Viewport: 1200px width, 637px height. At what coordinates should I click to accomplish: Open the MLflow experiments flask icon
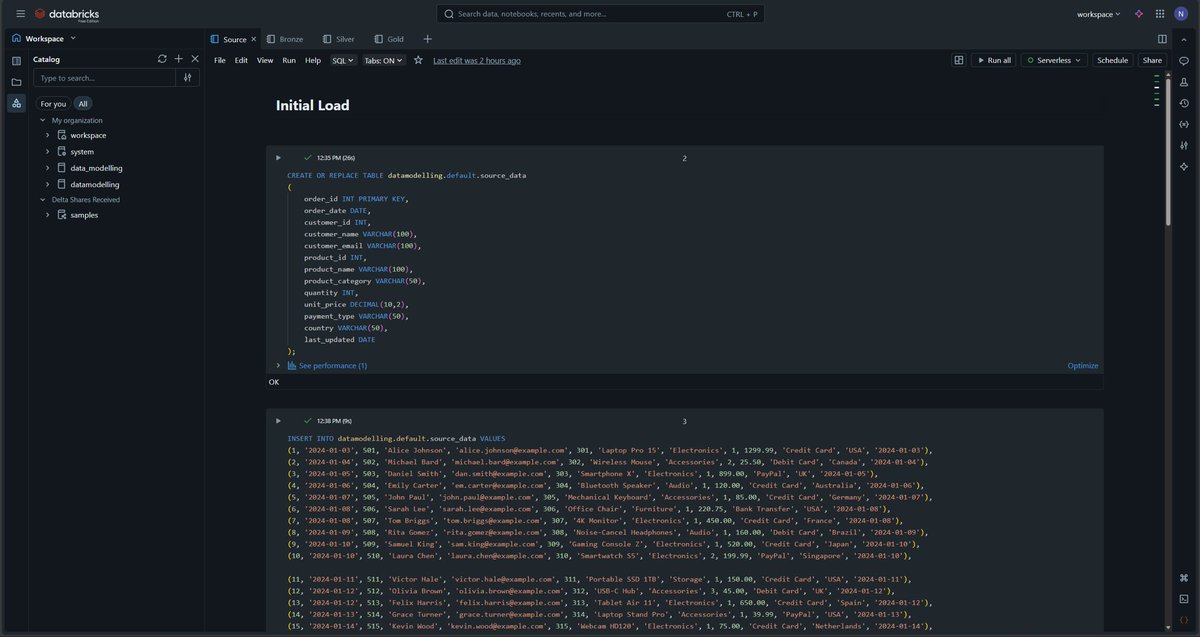[1184, 82]
